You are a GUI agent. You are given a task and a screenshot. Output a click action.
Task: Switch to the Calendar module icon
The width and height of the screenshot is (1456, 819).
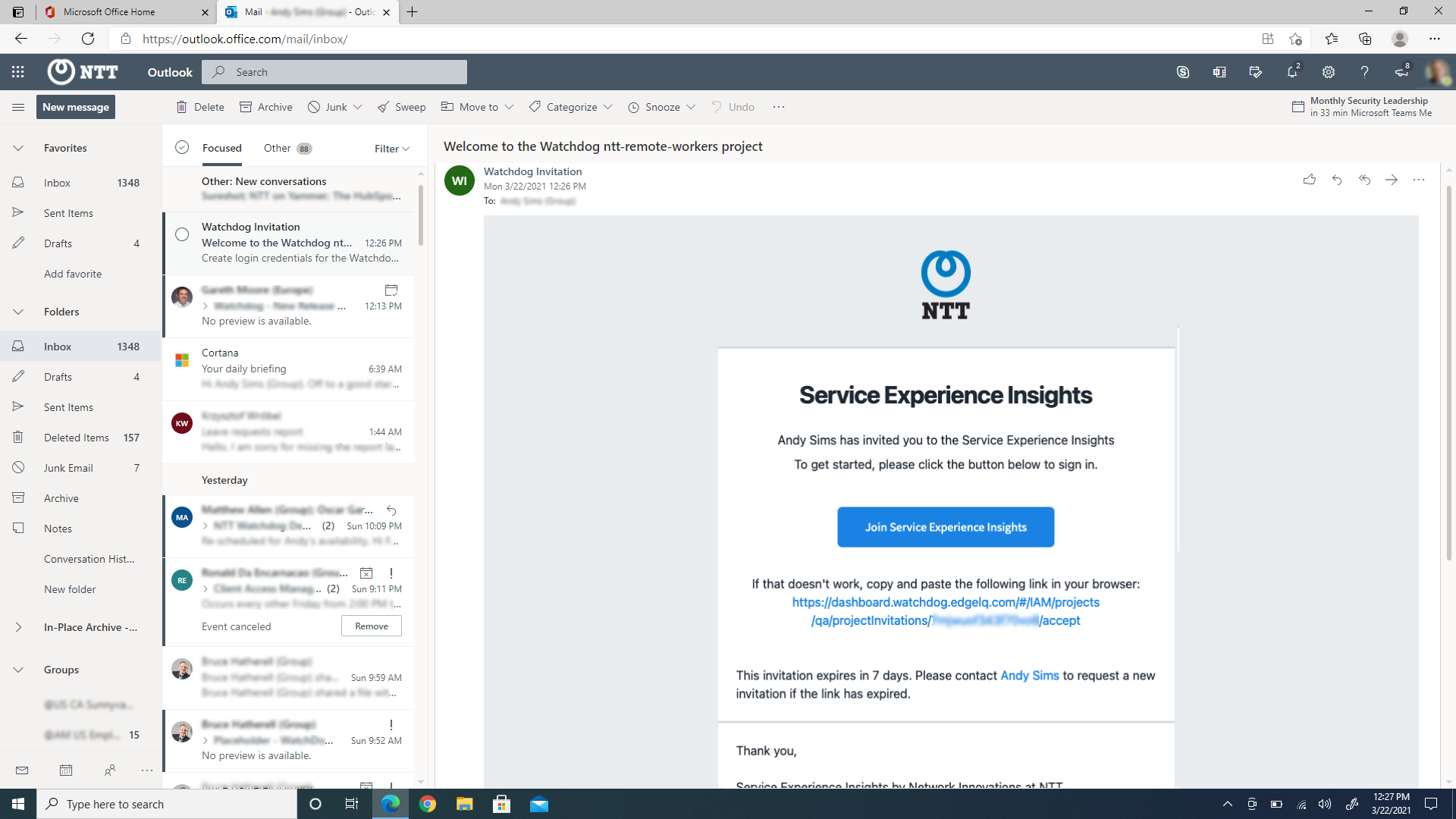(66, 770)
